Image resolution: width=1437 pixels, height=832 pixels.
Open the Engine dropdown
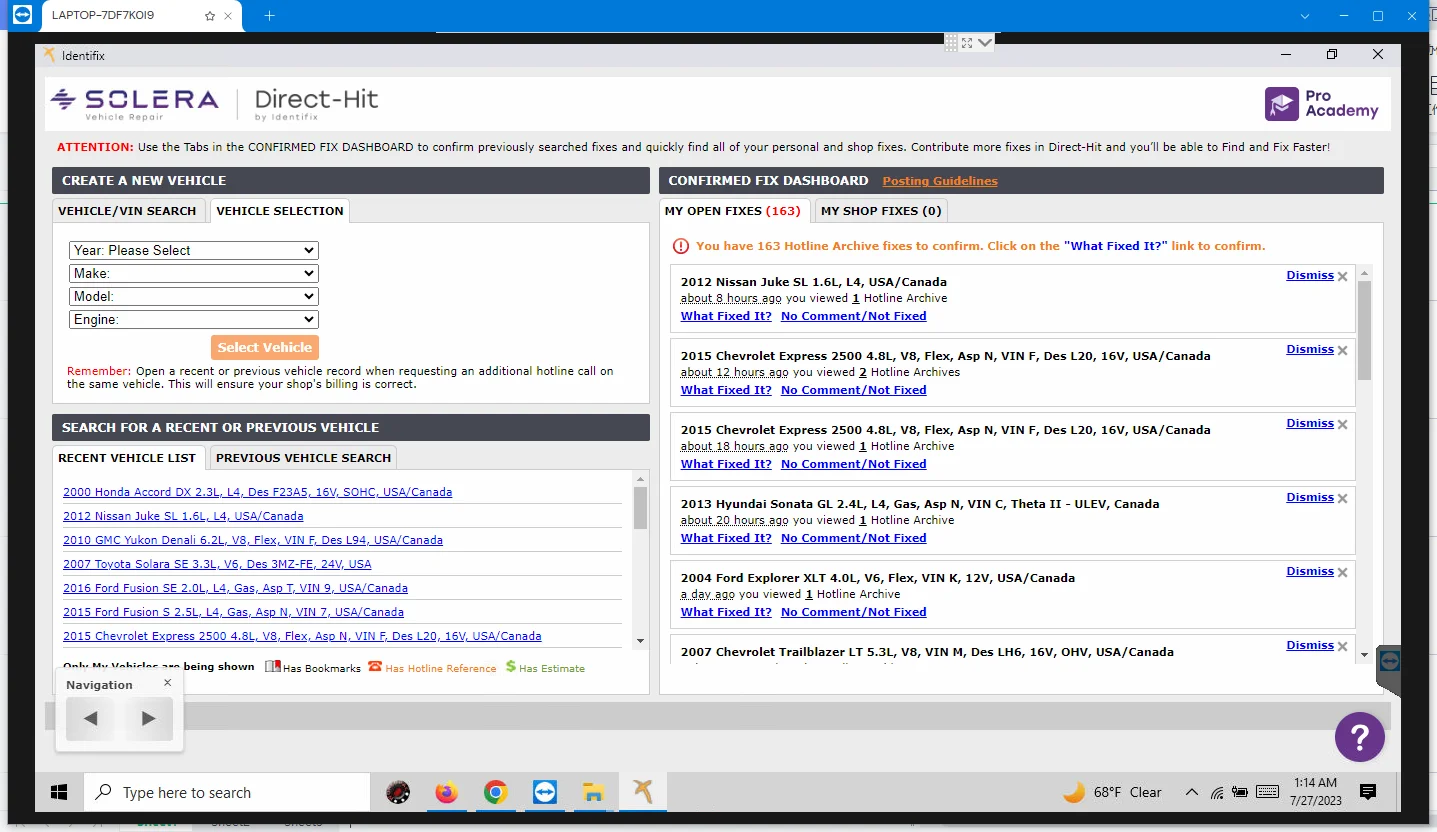point(194,319)
